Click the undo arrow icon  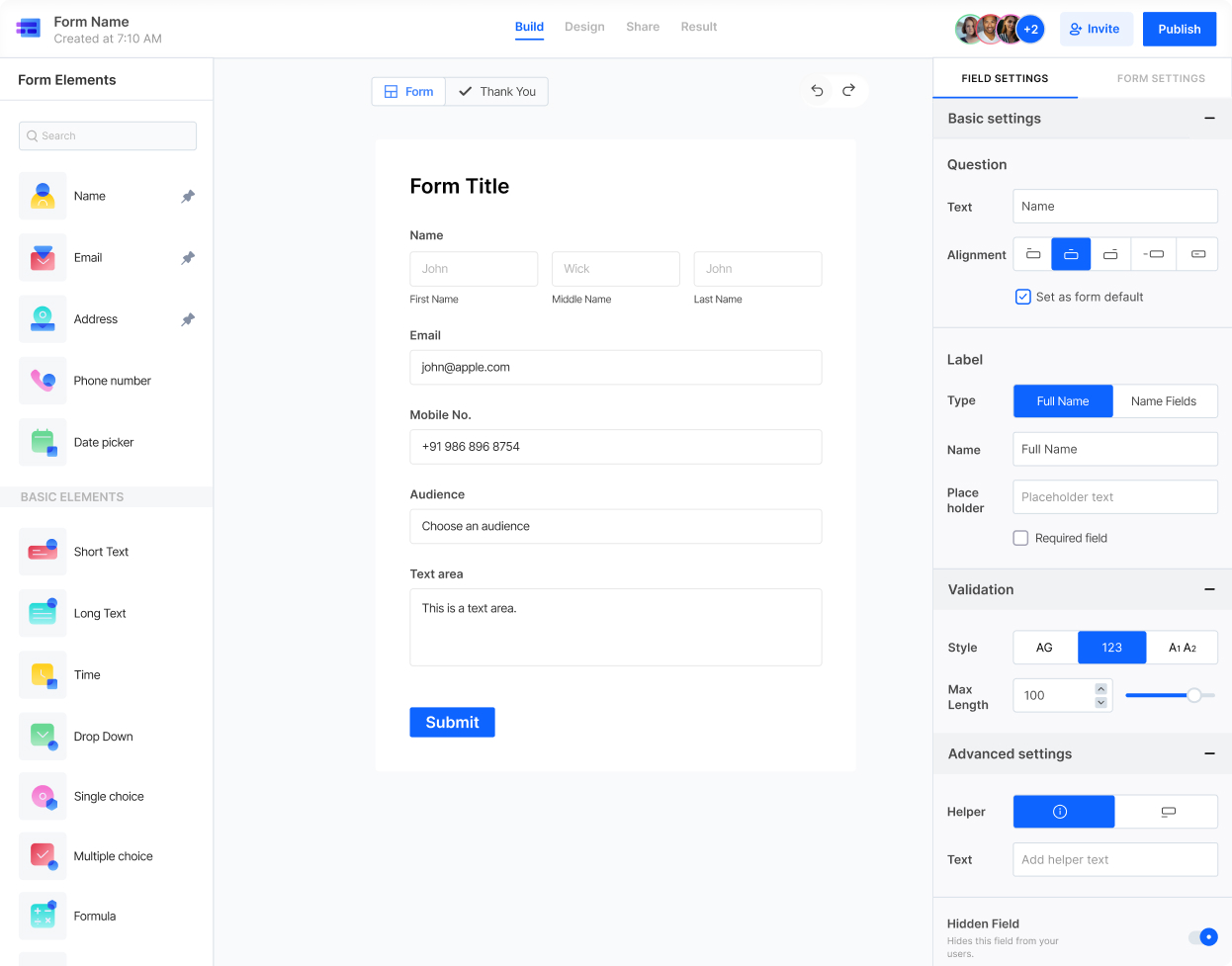pyautogui.click(x=817, y=91)
